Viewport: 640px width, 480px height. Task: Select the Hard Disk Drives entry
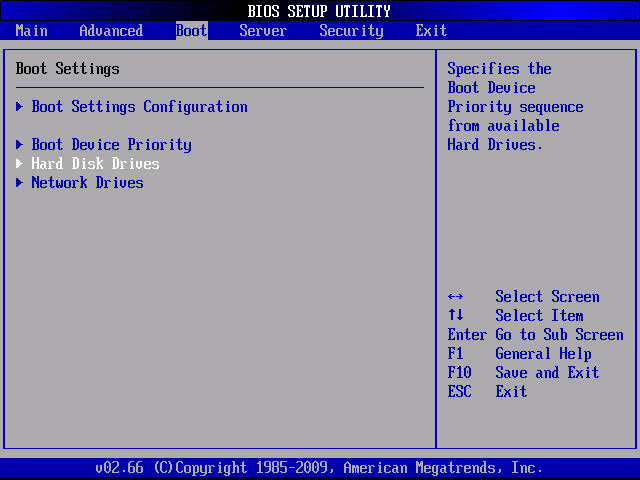pyautogui.click(x=96, y=164)
